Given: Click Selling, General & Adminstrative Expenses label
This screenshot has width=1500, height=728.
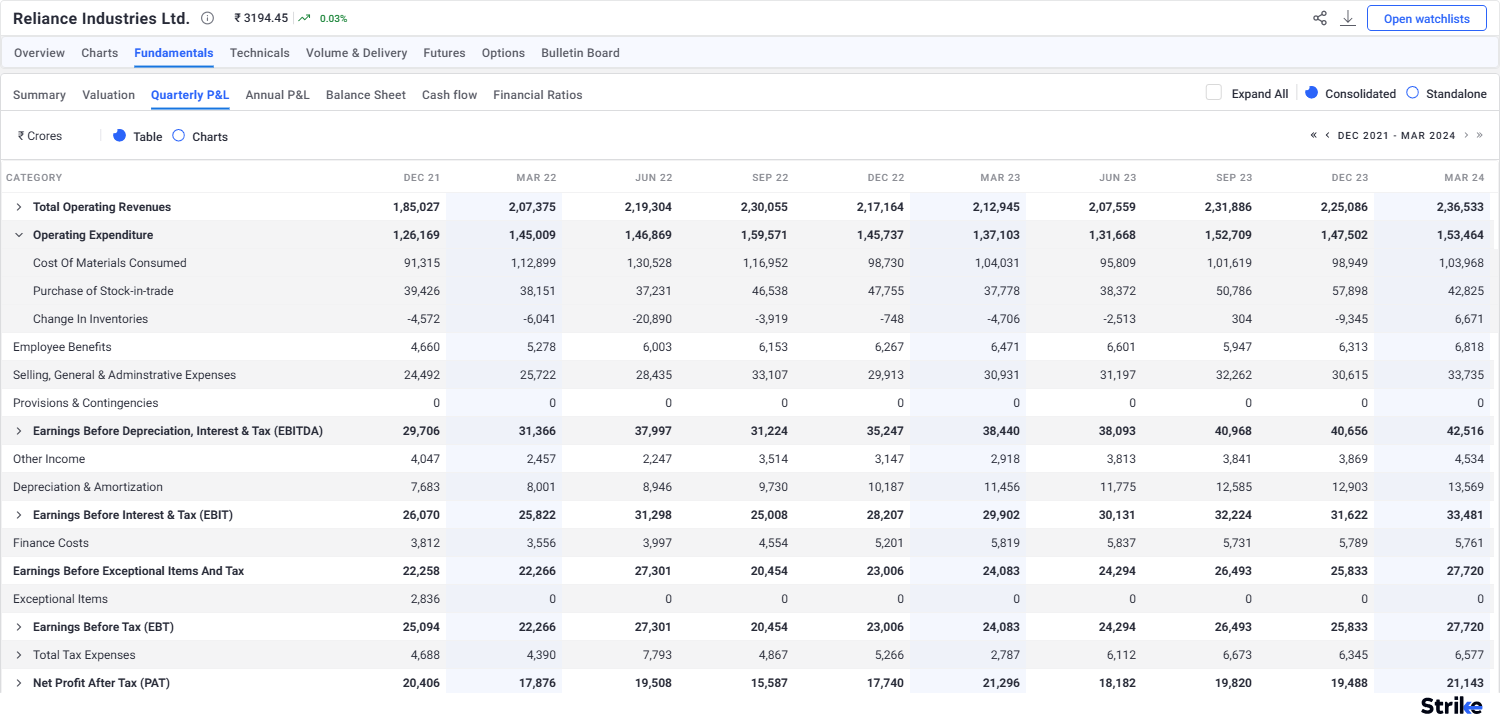Looking at the screenshot, I should point(124,375).
